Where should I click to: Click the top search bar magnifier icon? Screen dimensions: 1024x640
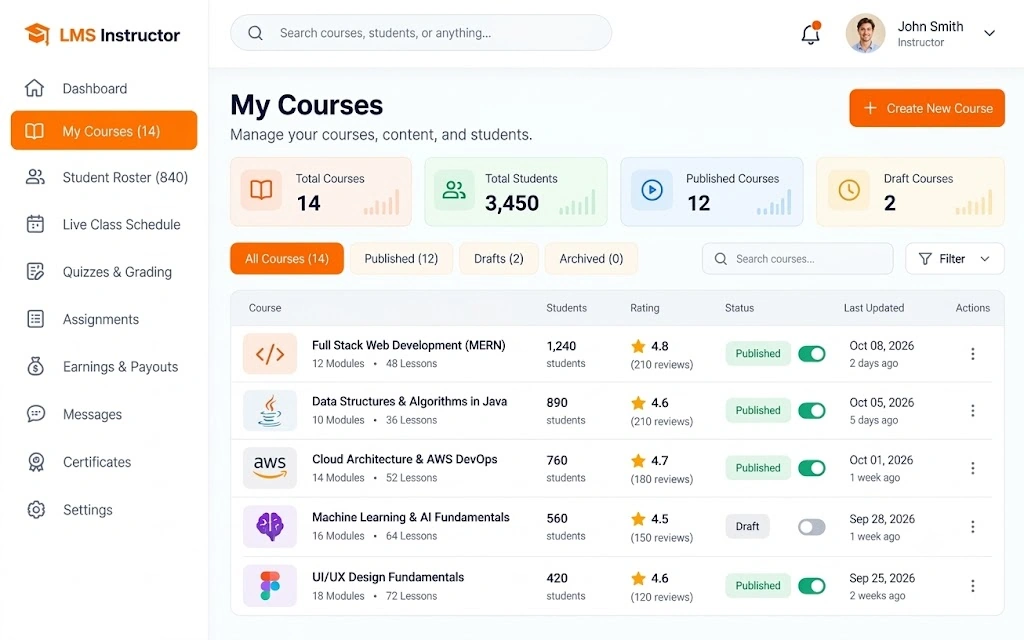click(255, 33)
